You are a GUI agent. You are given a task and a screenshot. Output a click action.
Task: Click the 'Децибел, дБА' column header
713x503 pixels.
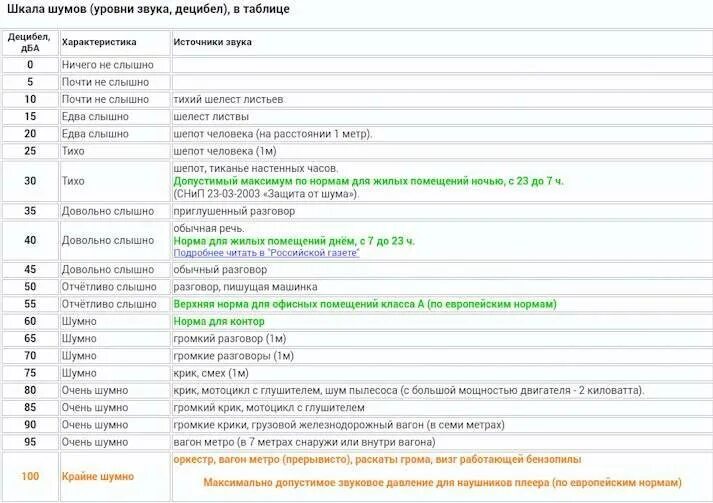click(x=30, y=42)
